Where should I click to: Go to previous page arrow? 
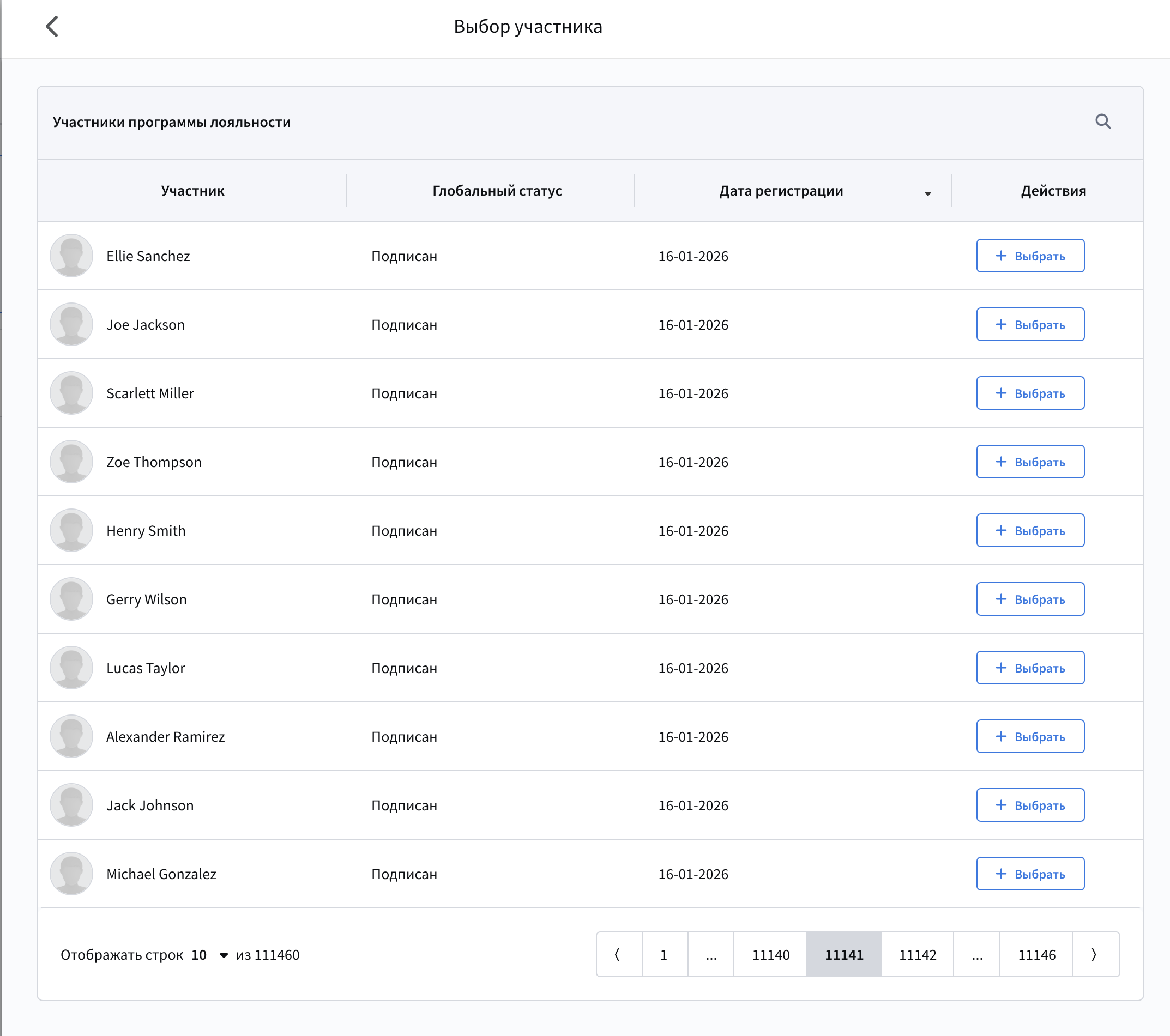(618, 954)
